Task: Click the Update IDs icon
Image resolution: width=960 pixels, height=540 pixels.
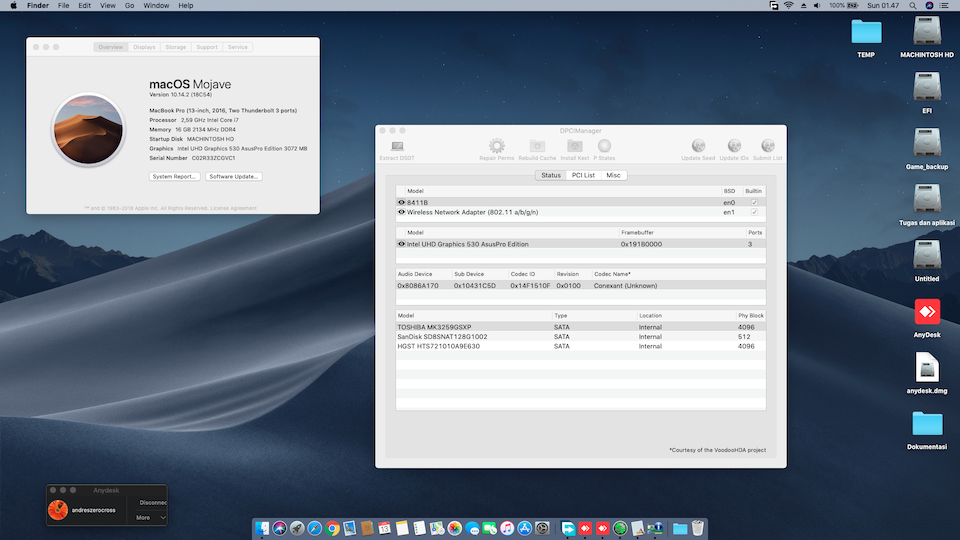Action: pos(734,147)
